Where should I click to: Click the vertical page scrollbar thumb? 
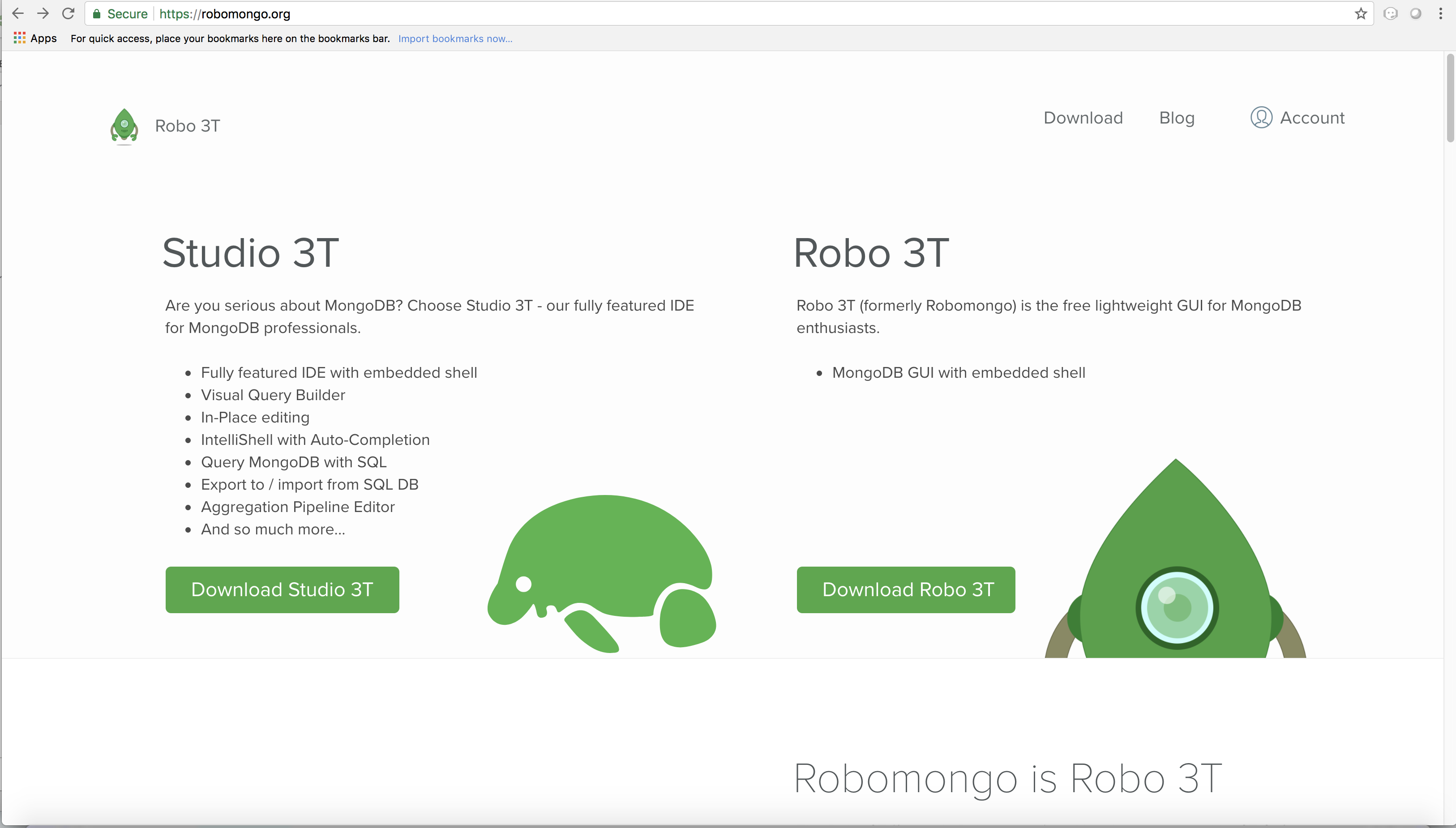pos(1450,98)
